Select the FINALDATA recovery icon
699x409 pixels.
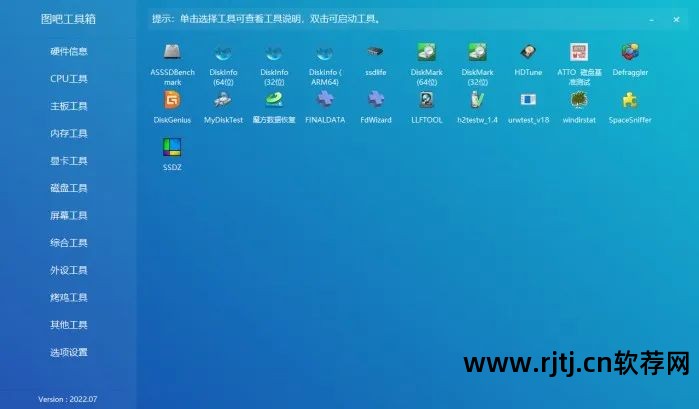pos(325,100)
